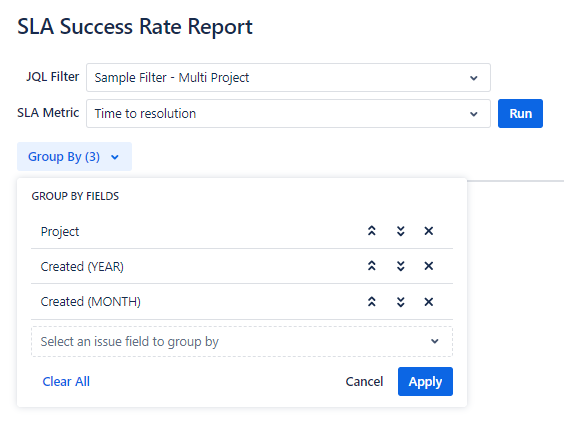The width and height of the screenshot is (564, 427).
Task: Apply the group by settings
Action: 425,382
